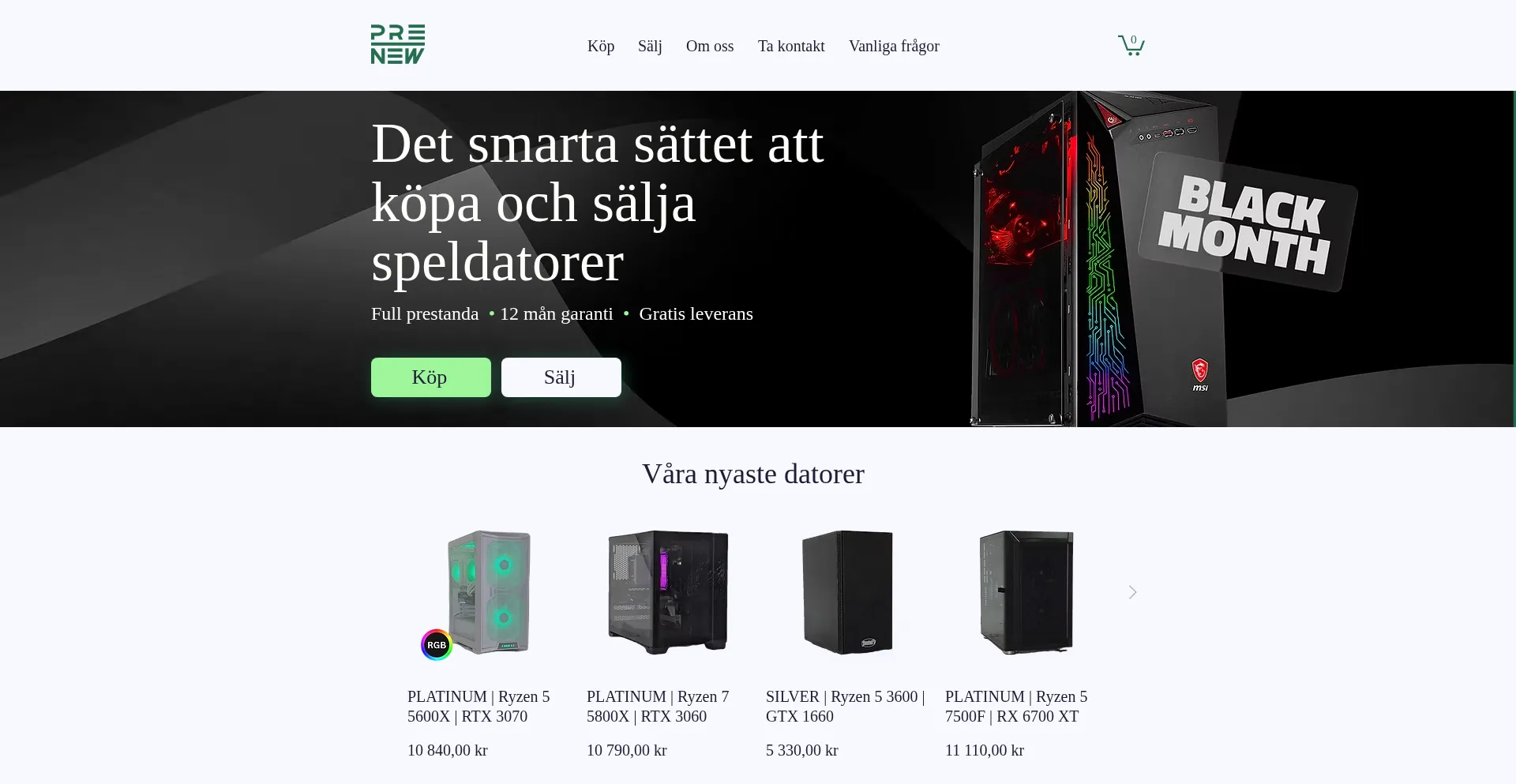Open Ta kontakt page
The image size is (1516, 784).
coord(791,46)
